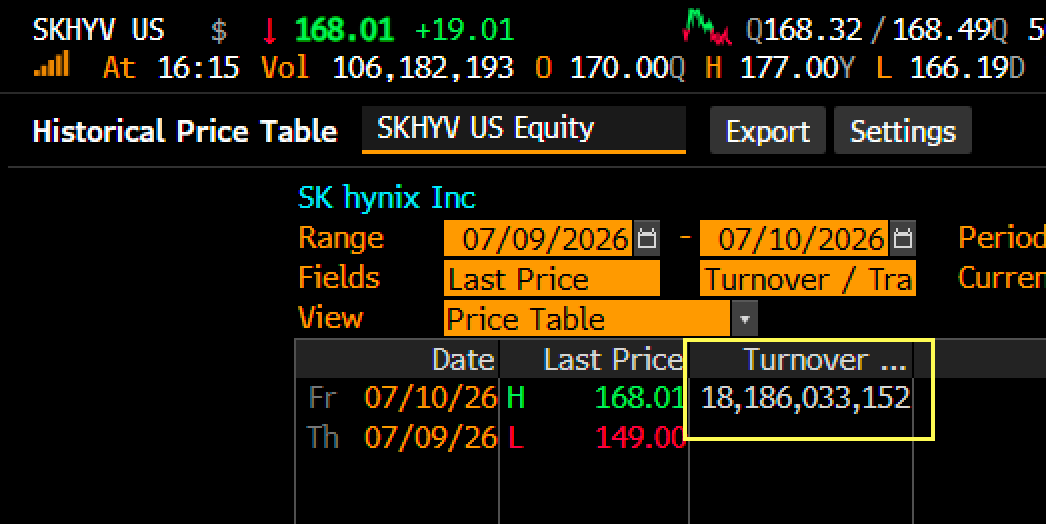1046x524 pixels.
Task: Click the red down arrow price indicator
Action: pos(270,31)
